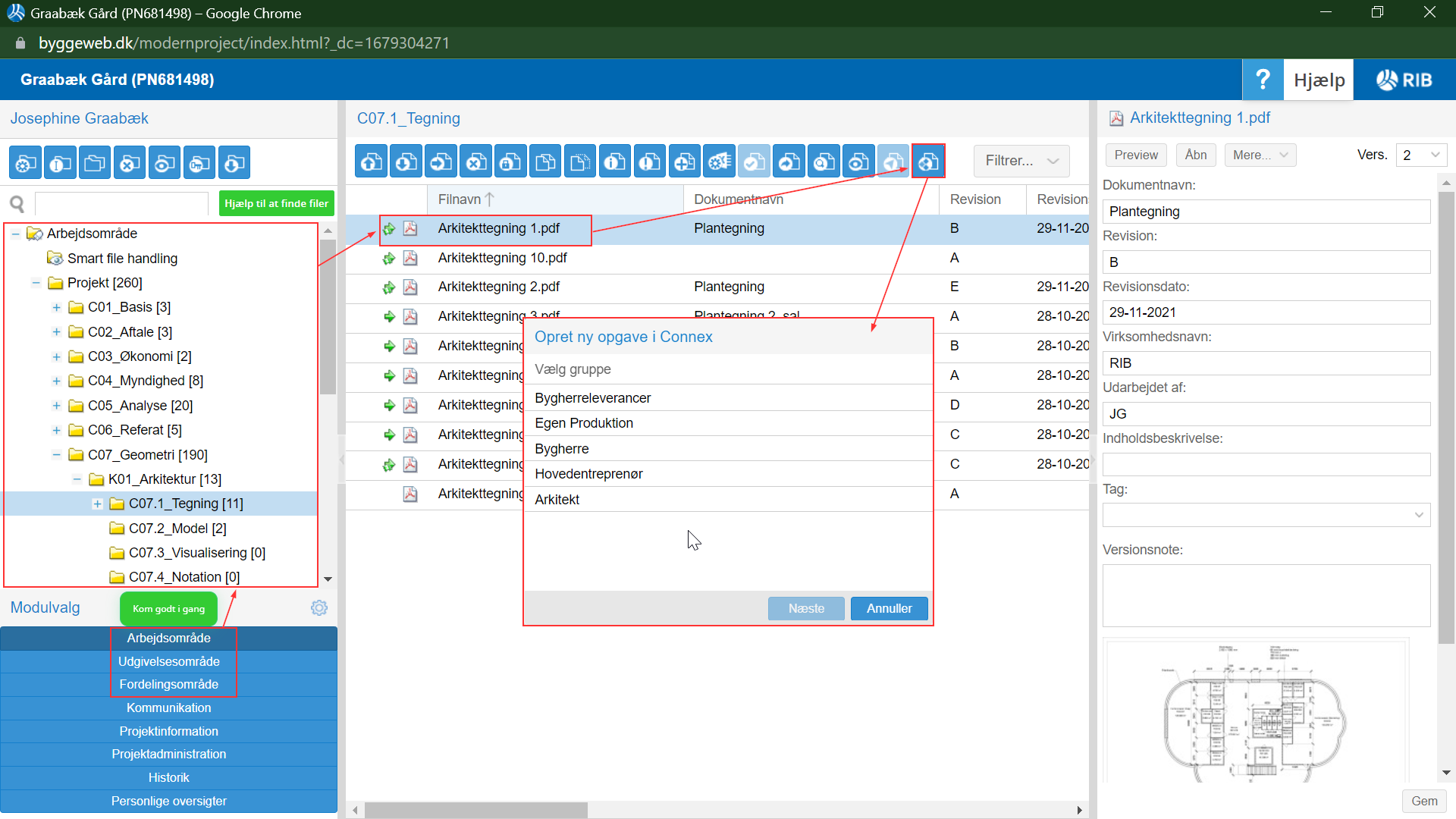
Task: Click the upload file toolbar icon
Action: tap(372, 162)
